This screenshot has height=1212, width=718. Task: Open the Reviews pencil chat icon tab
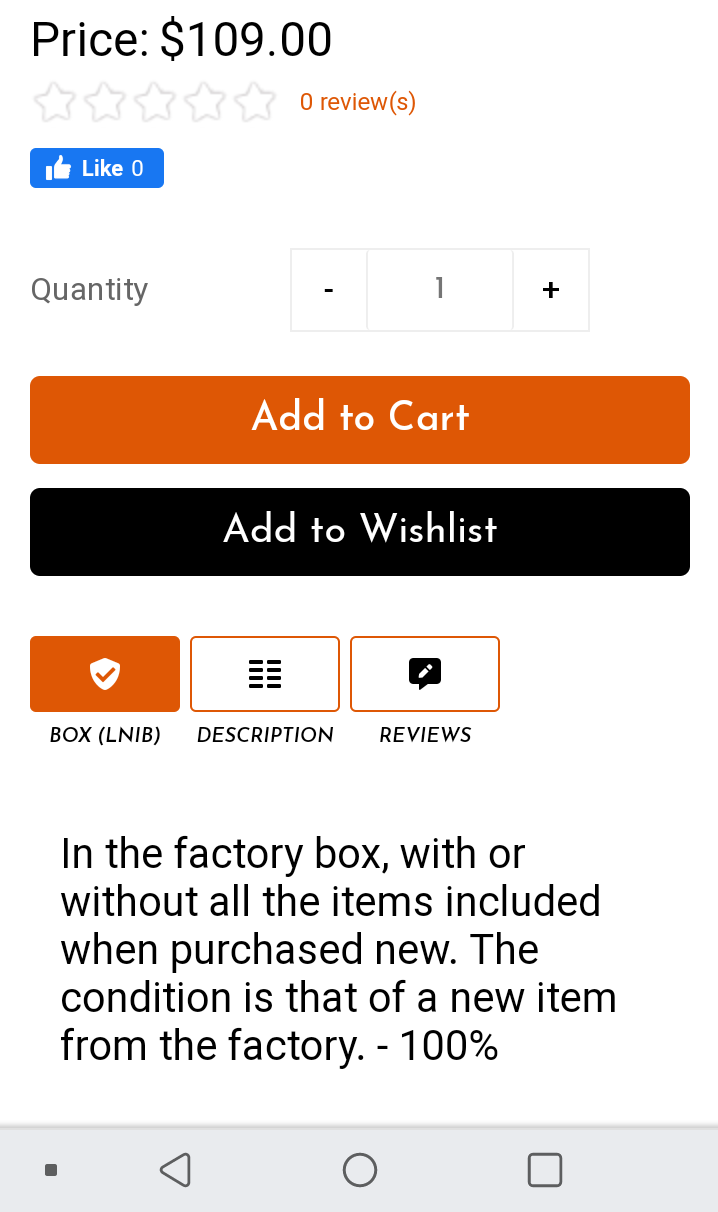click(x=425, y=674)
